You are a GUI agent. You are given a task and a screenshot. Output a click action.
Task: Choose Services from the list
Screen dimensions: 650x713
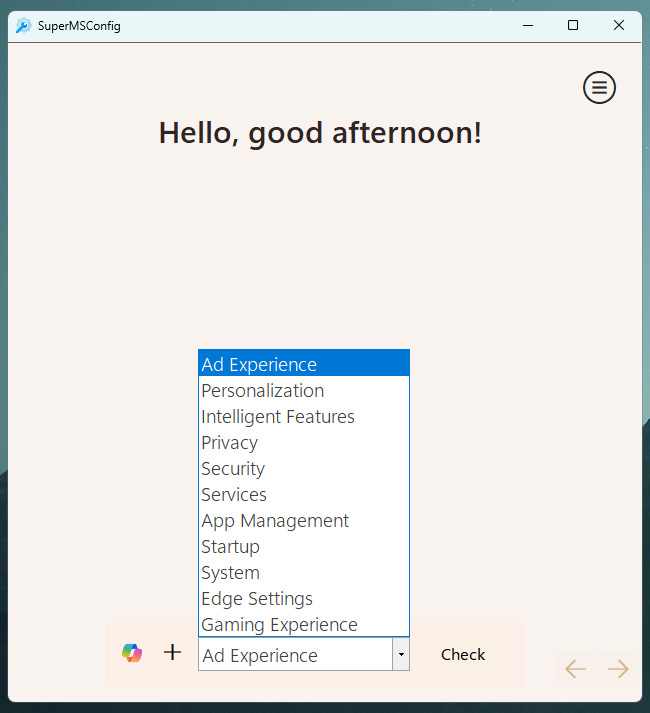[x=304, y=494]
